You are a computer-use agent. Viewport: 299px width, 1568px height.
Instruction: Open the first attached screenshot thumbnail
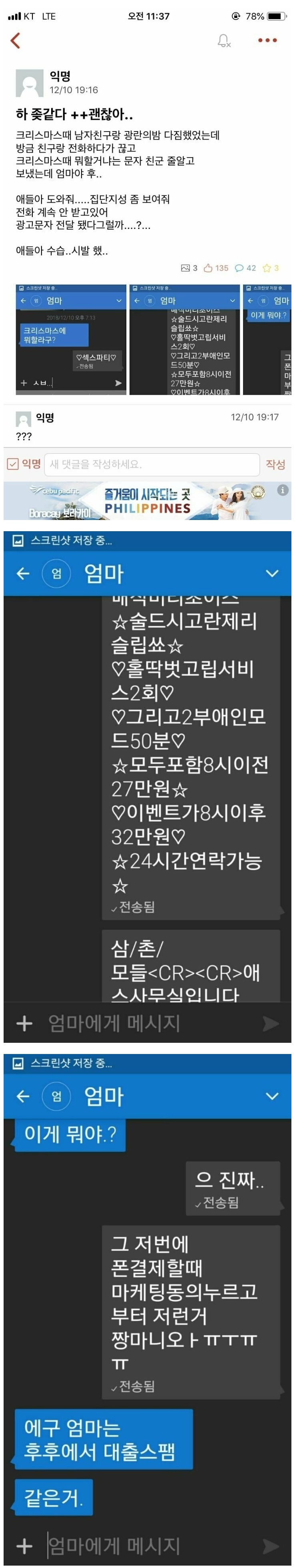pyautogui.click(x=71, y=340)
